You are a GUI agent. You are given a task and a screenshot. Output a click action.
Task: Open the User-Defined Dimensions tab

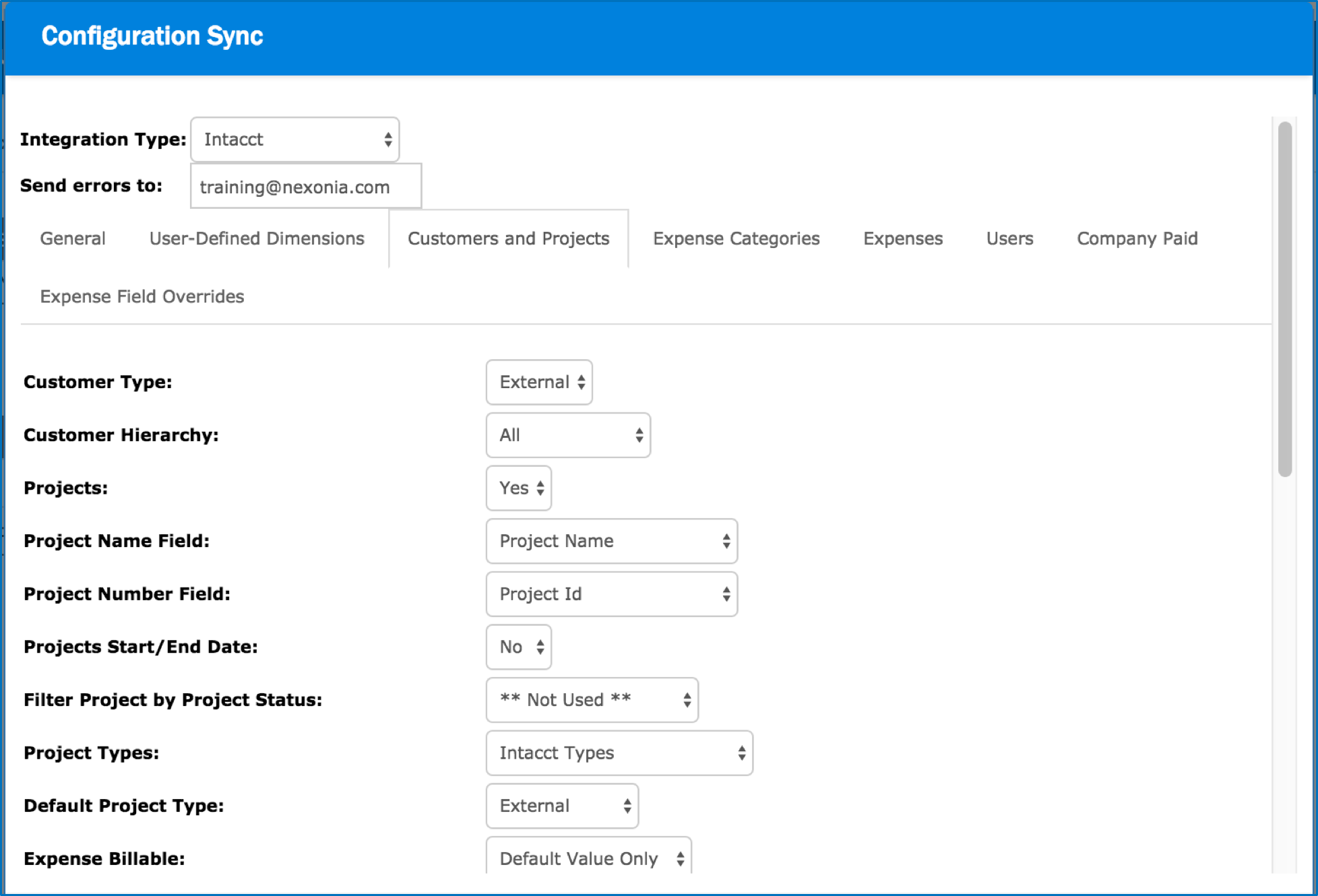tap(257, 238)
